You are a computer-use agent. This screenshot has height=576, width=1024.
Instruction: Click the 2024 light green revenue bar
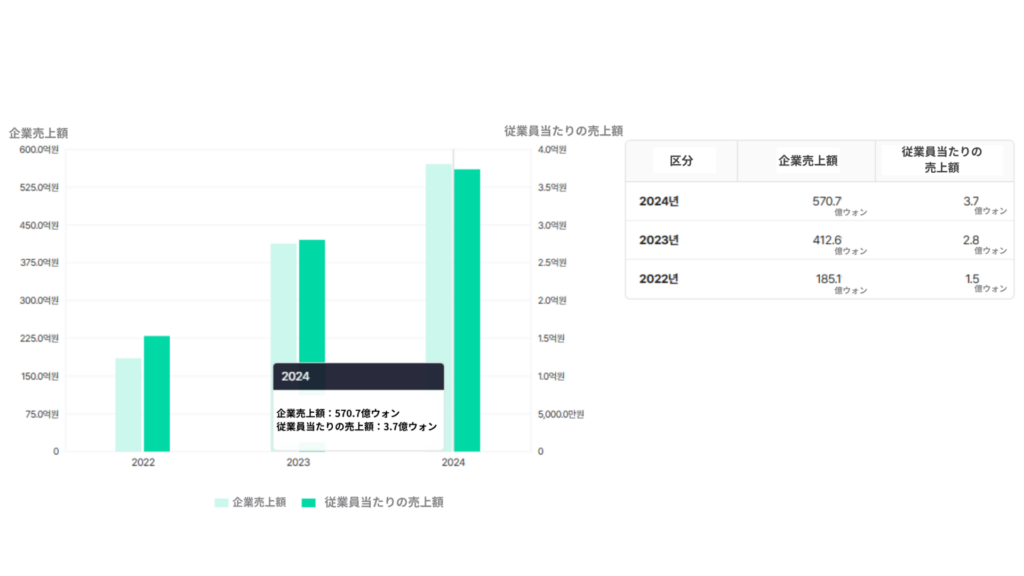[x=439, y=260]
